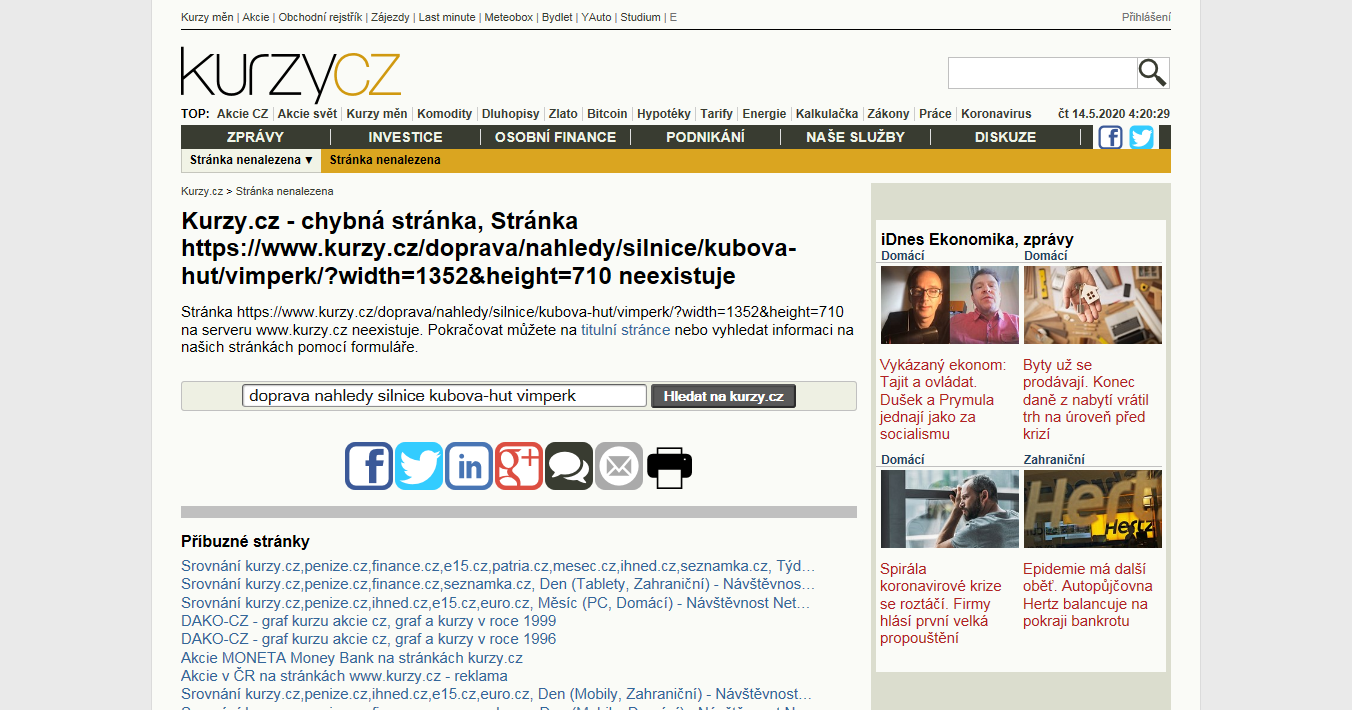Open the 'Bitcoin' TOP link
The image size is (1352, 710).
pyautogui.click(x=607, y=114)
